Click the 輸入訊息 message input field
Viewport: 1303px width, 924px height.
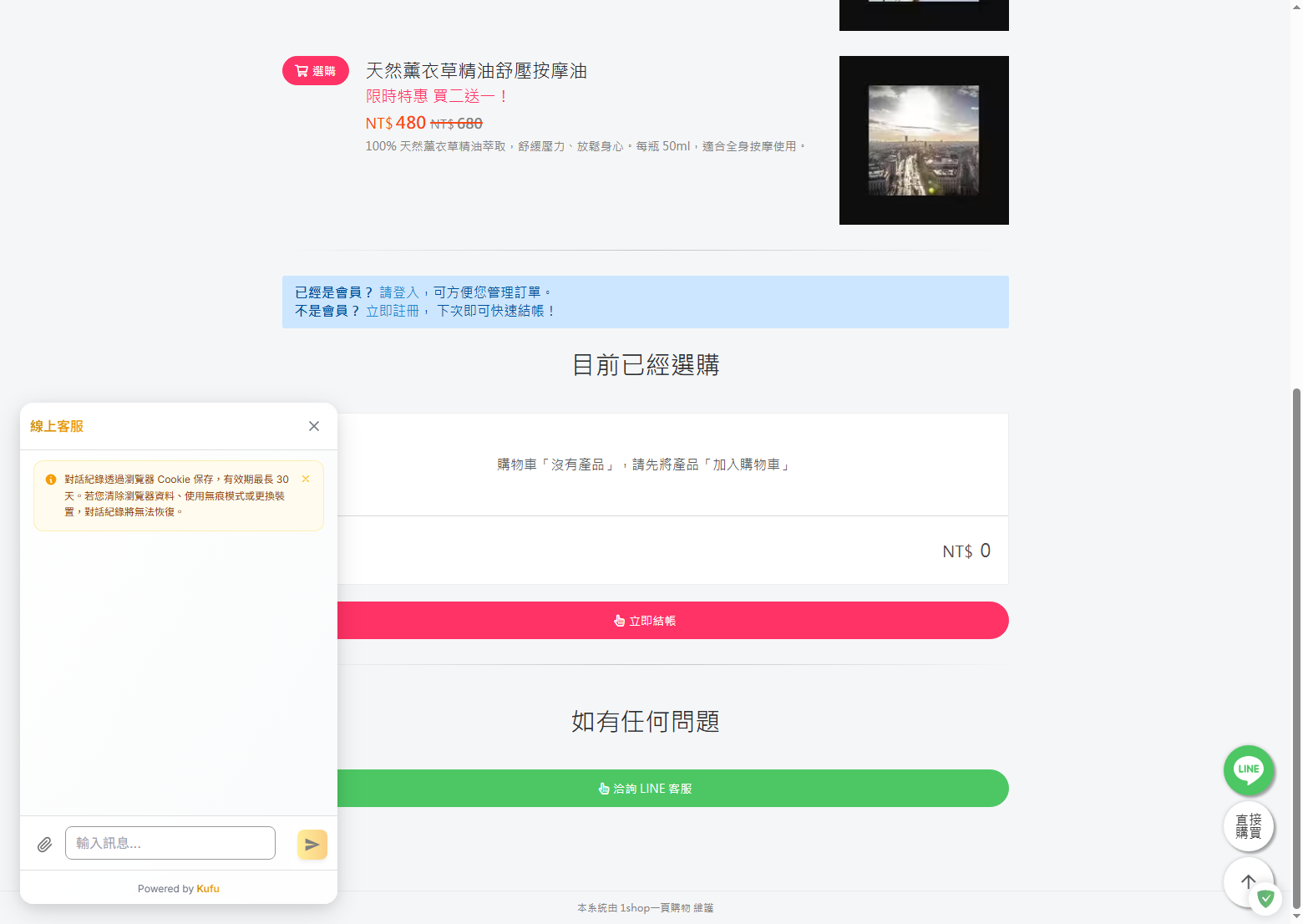[170, 843]
